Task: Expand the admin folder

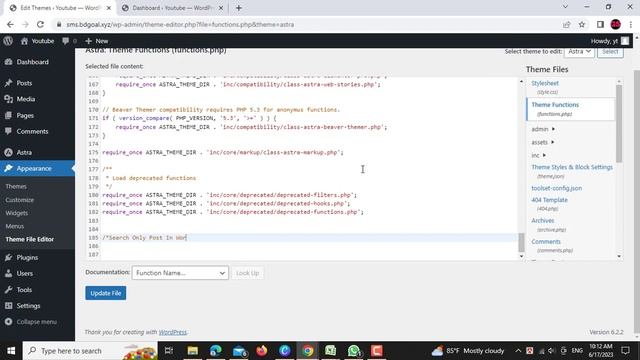Action: 543,129
